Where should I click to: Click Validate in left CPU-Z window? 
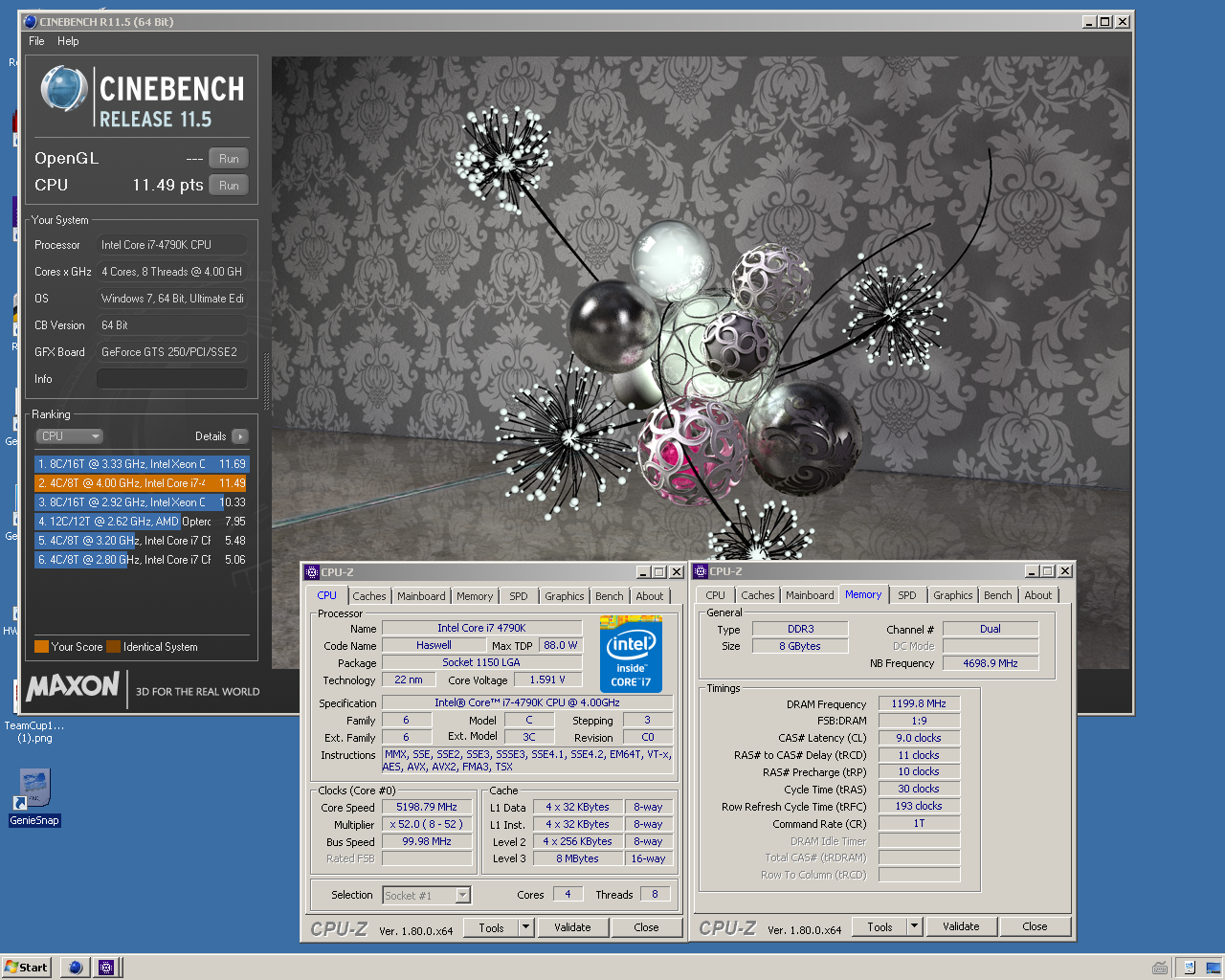[x=572, y=927]
